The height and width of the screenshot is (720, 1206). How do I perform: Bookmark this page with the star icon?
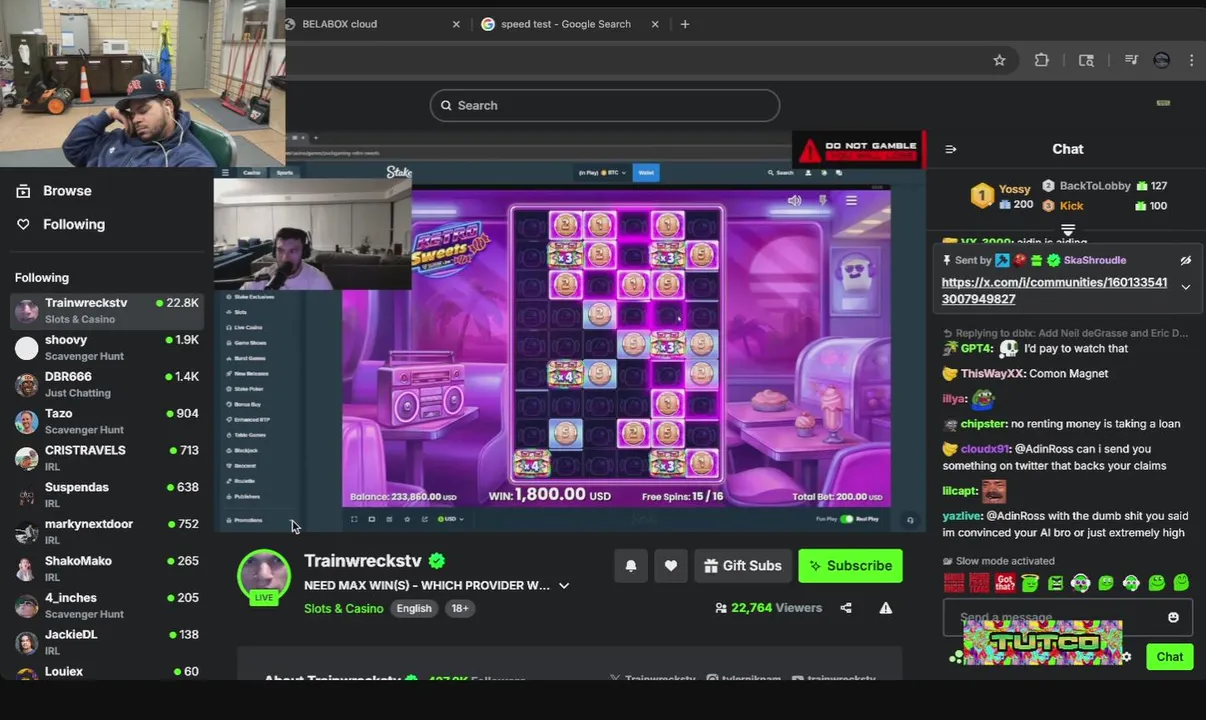999,60
